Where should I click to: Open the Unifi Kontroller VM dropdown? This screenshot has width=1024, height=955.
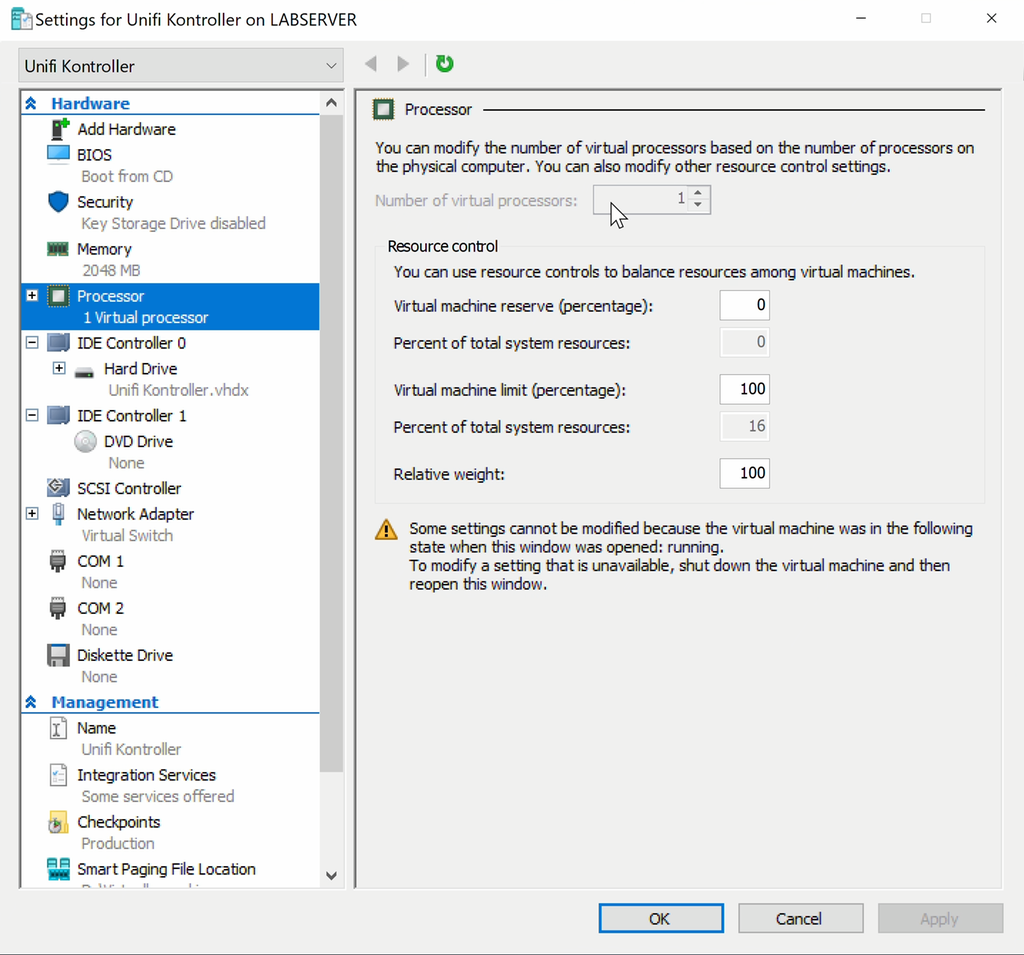click(181, 66)
